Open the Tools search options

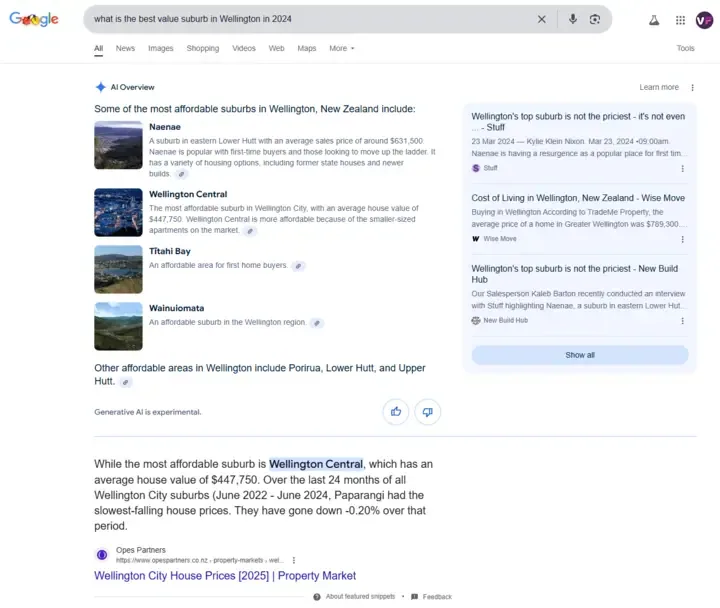(x=685, y=48)
